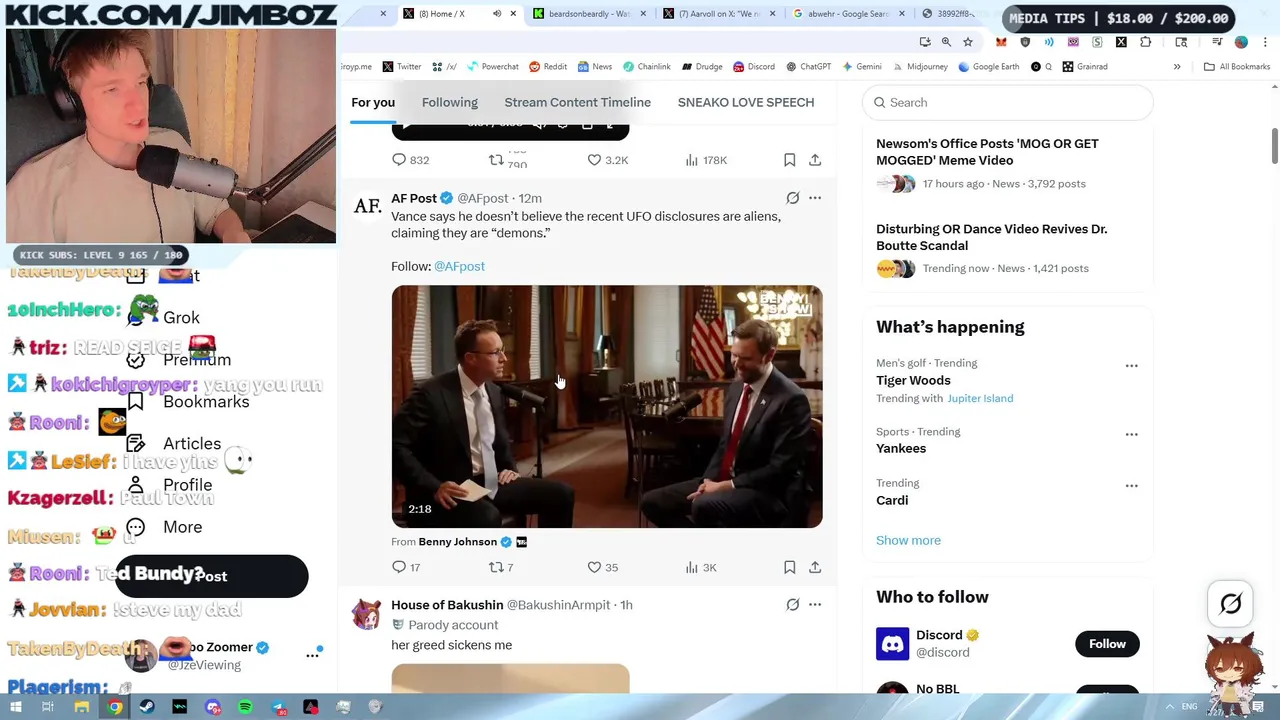Image resolution: width=1280 pixels, height=720 pixels.
Task: Play the Vance interview video thumbnail
Action: point(607,407)
